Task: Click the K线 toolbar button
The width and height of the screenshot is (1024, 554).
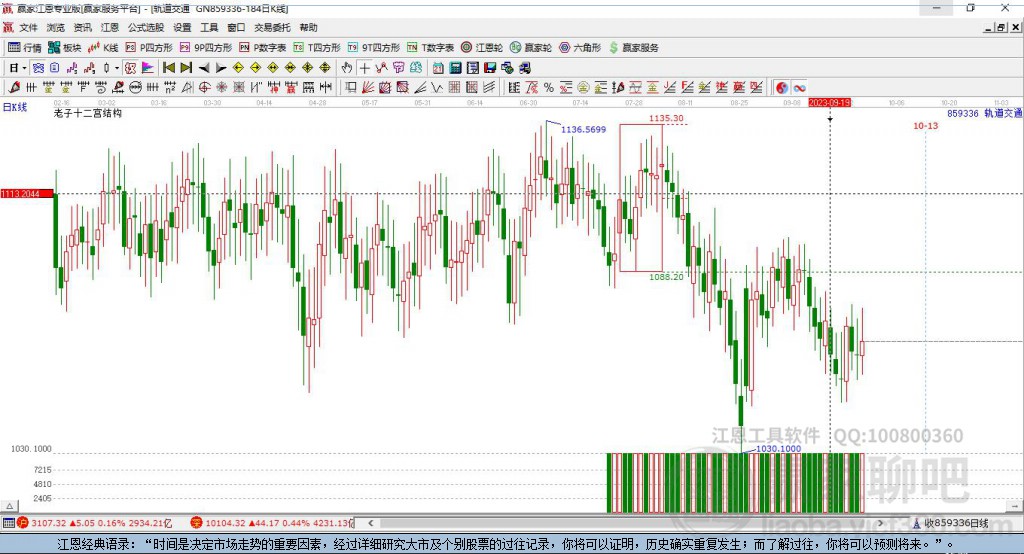Action: coord(104,47)
